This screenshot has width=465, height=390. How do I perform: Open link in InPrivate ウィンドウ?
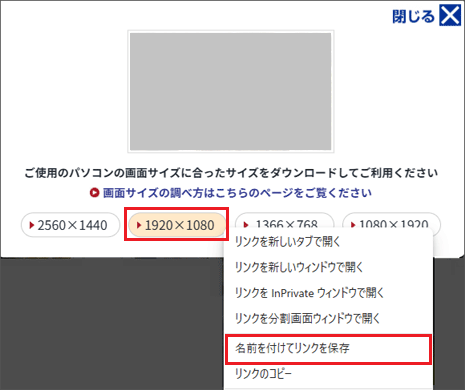328,293
